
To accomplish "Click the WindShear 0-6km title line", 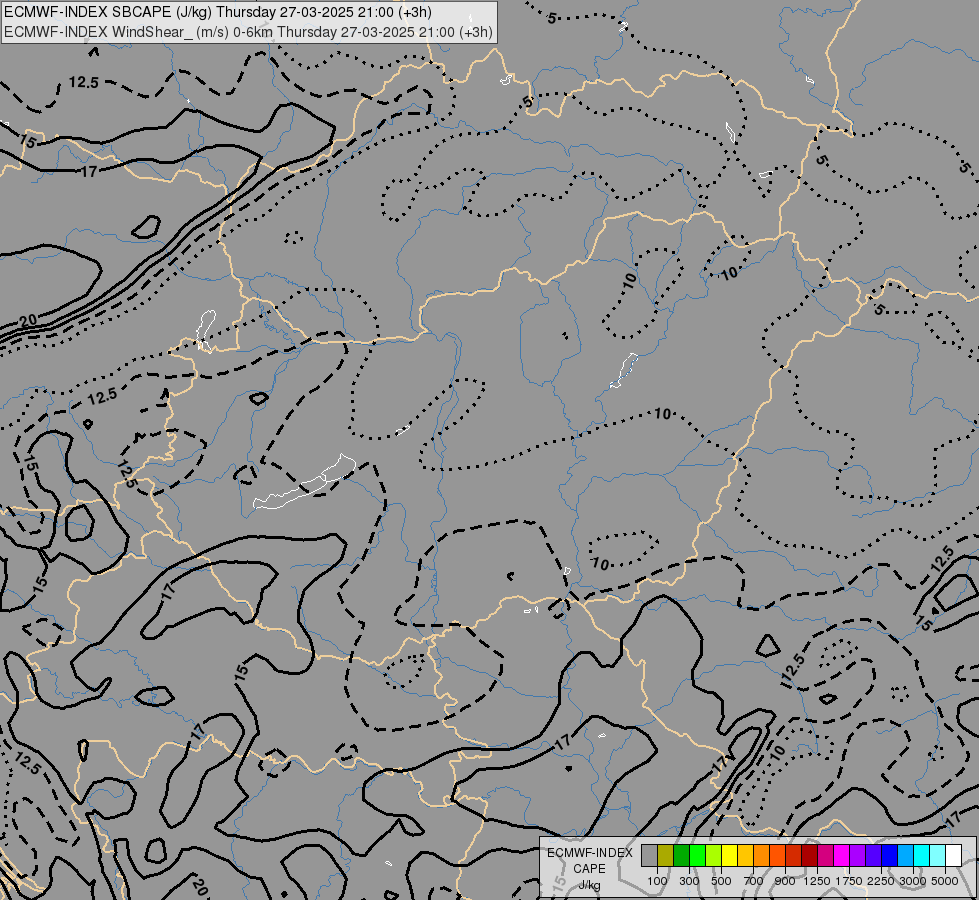I will click(x=248, y=32).
